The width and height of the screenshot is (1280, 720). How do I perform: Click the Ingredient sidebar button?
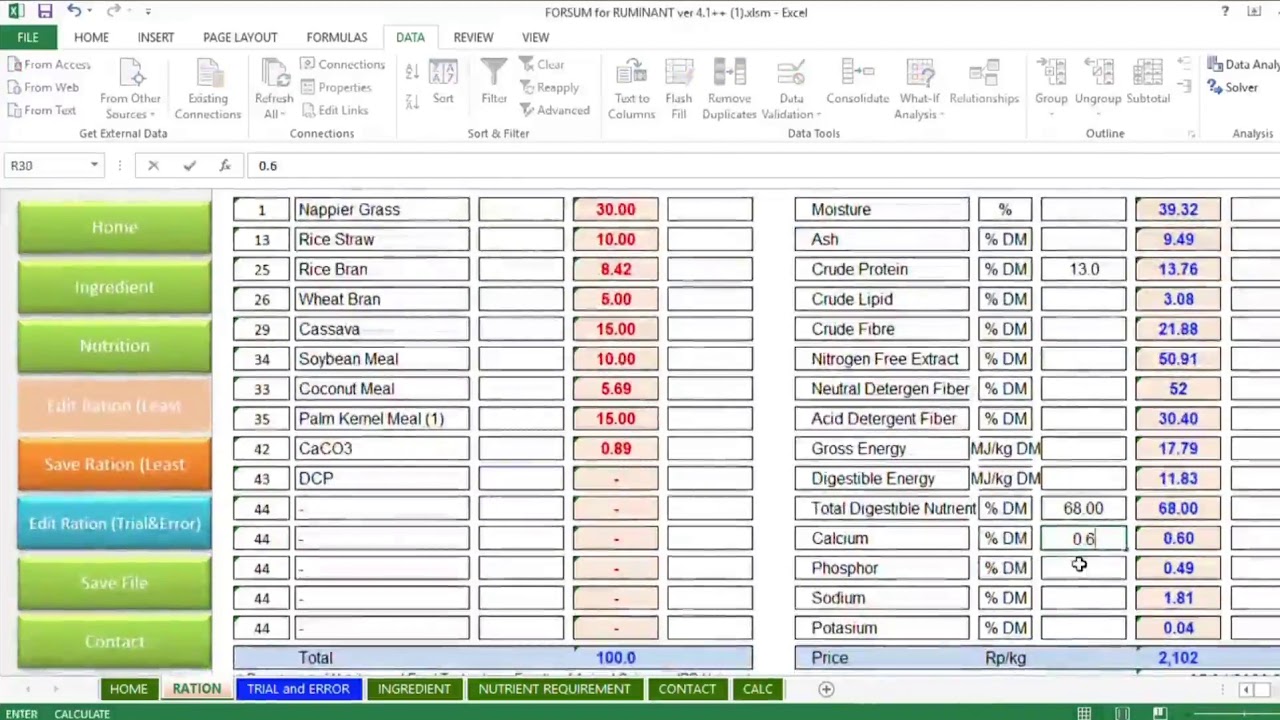tap(114, 287)
